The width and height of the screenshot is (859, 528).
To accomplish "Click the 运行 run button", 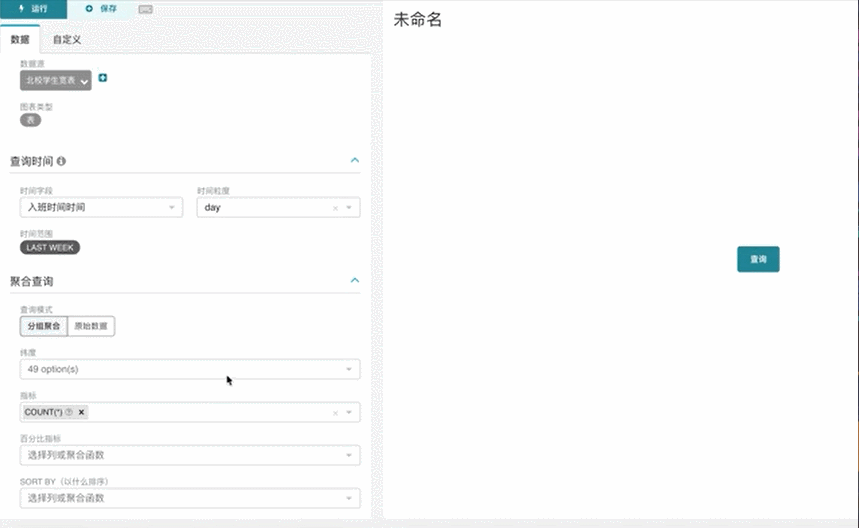I will [x=33, y=9].
